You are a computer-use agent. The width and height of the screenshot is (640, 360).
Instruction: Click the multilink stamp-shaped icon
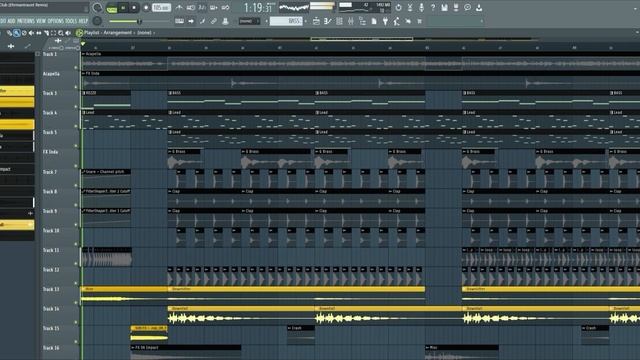[x=225, y=21]
